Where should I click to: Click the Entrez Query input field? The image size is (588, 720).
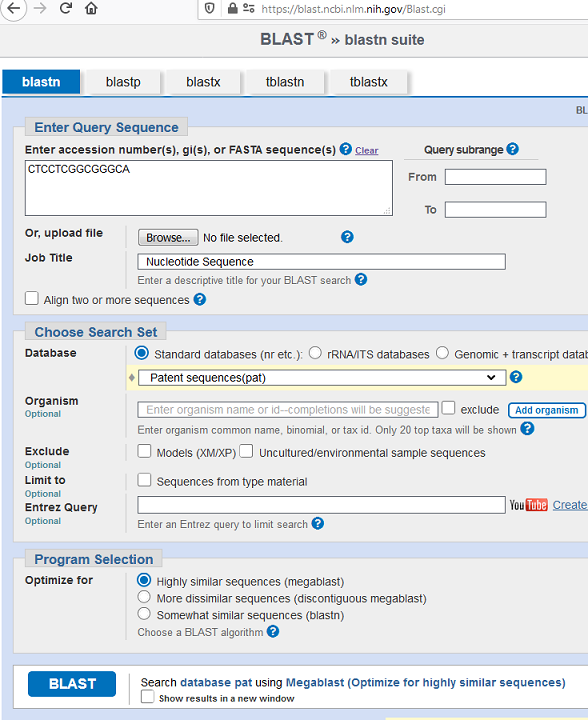pyautogui.click(x=322, y=505)
